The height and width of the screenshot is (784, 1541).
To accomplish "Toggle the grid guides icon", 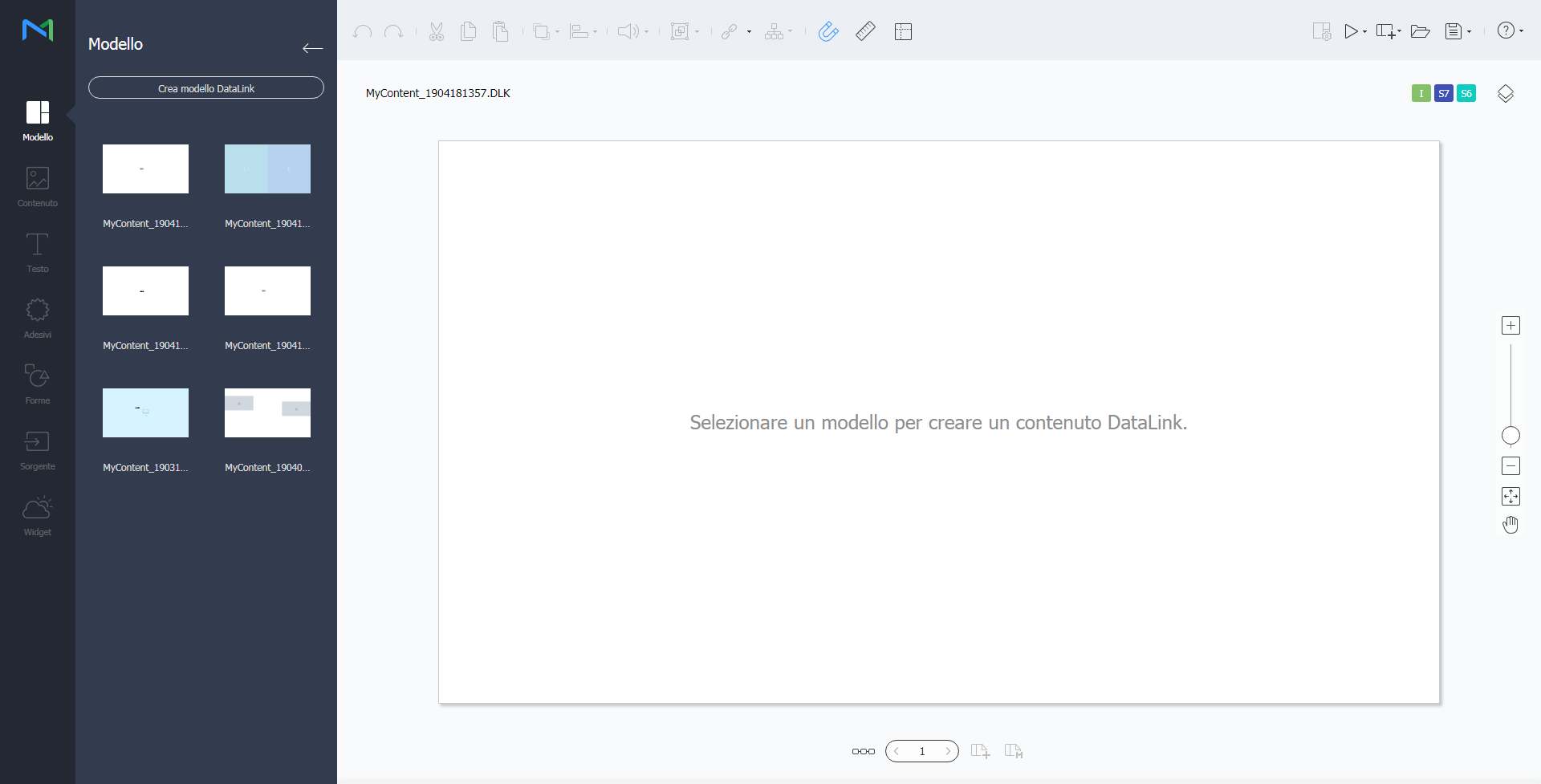I will pyautogui.click(x=903, y=31).
